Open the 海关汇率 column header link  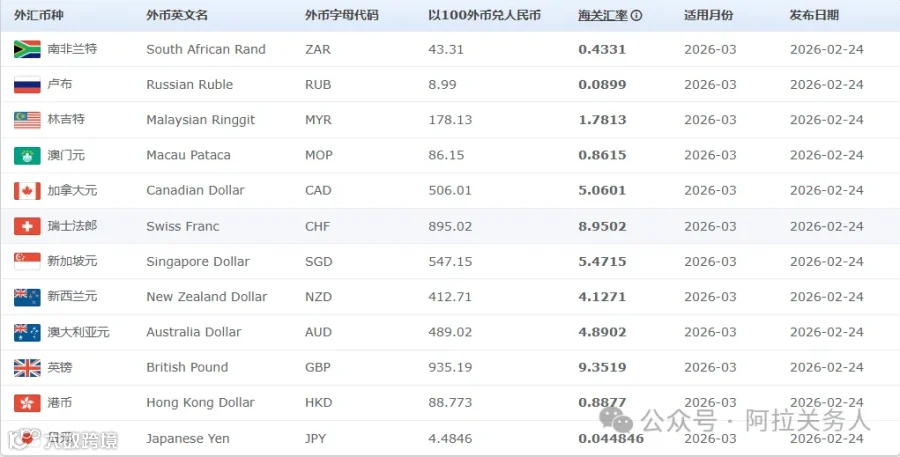tap(603, 16)
